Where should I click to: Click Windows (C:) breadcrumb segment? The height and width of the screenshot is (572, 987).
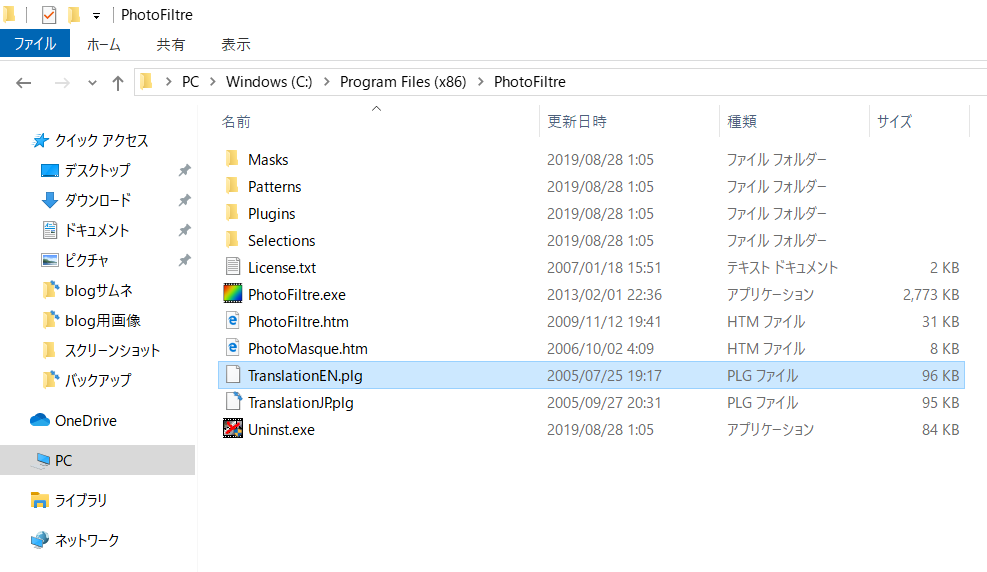[269, 82]
